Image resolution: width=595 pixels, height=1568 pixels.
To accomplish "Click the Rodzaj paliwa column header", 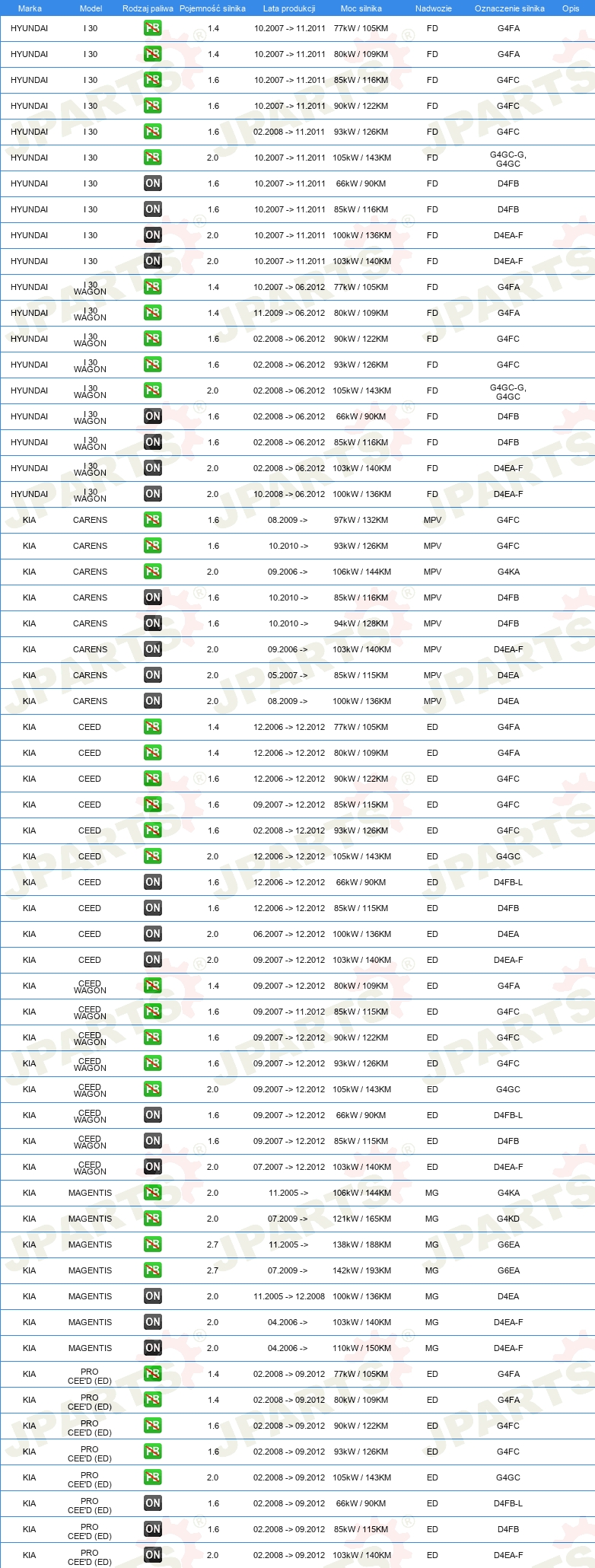I will tap(148, 8).
